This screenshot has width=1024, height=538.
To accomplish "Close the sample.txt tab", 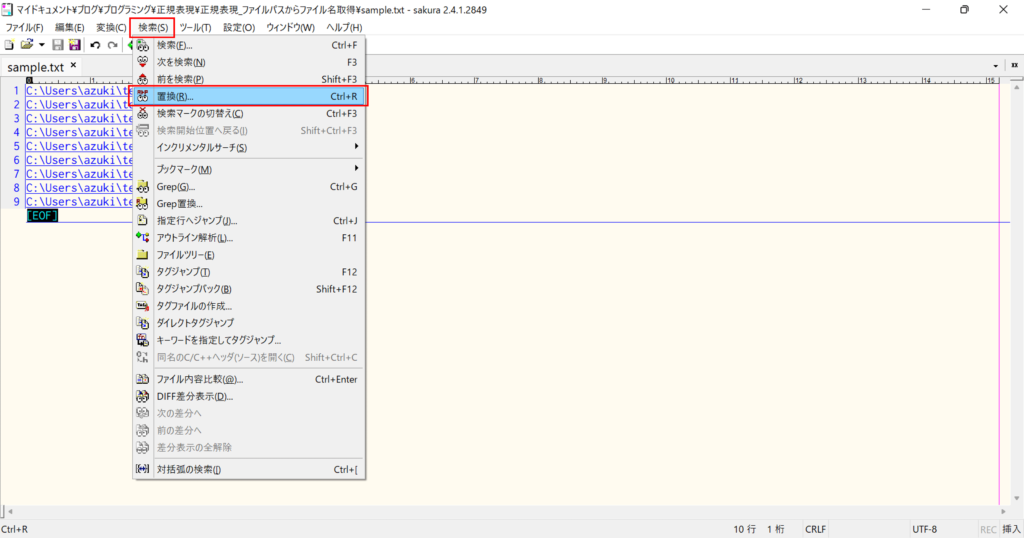I will [x=73, y=66].
